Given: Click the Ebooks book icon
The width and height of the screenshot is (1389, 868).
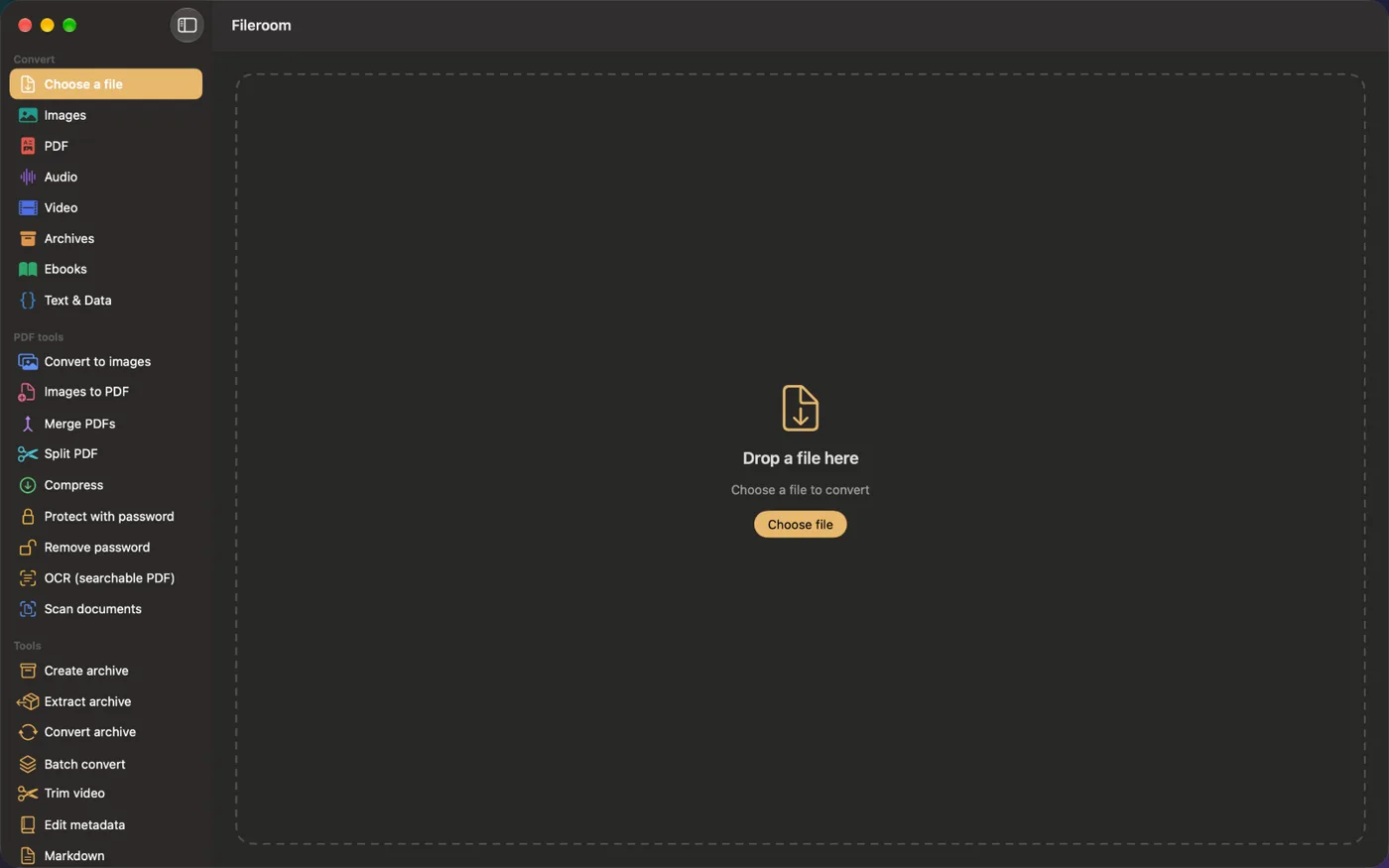Looking at the screenshot, I should [28, 269].
